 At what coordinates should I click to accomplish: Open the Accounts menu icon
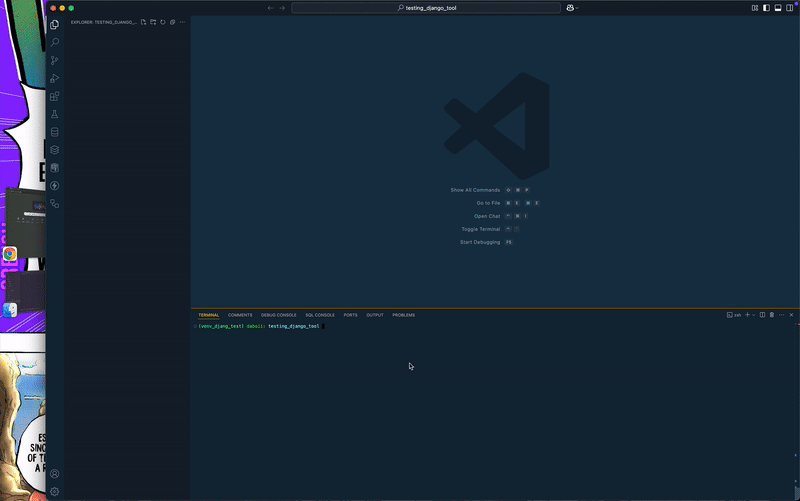(55, 473)
